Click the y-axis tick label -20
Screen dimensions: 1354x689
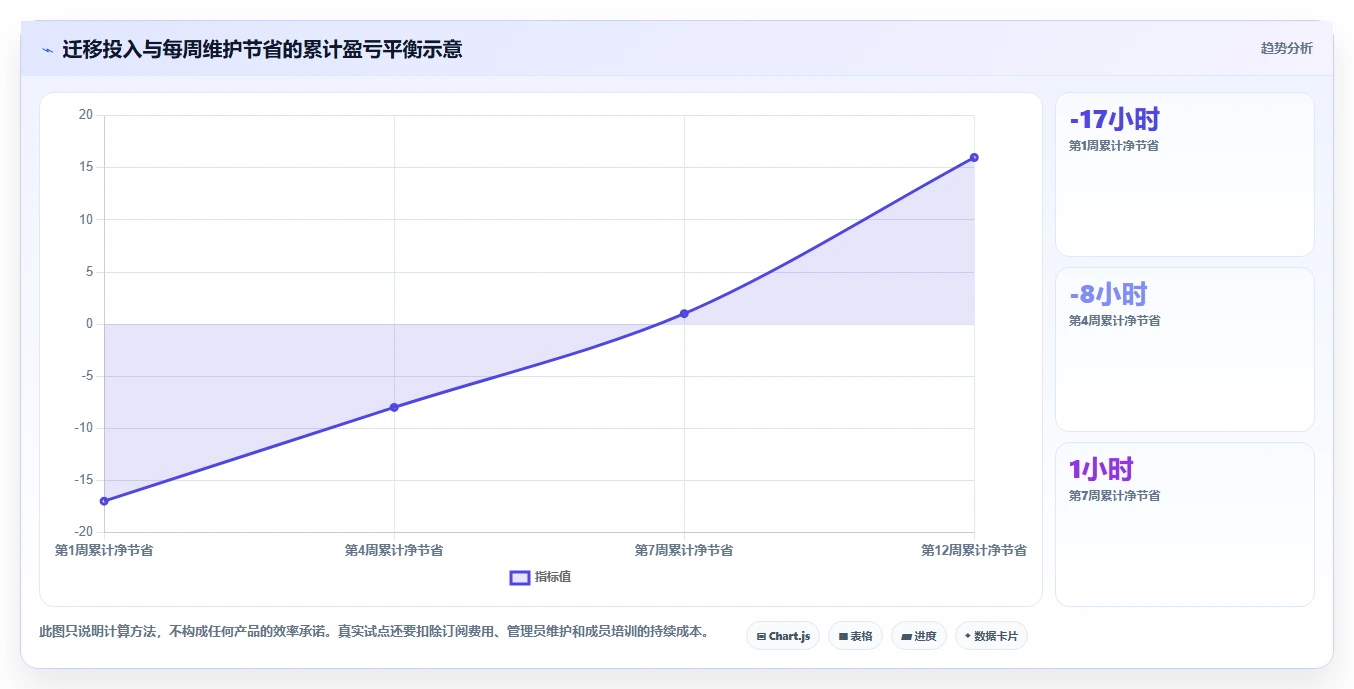pos(84,532)
